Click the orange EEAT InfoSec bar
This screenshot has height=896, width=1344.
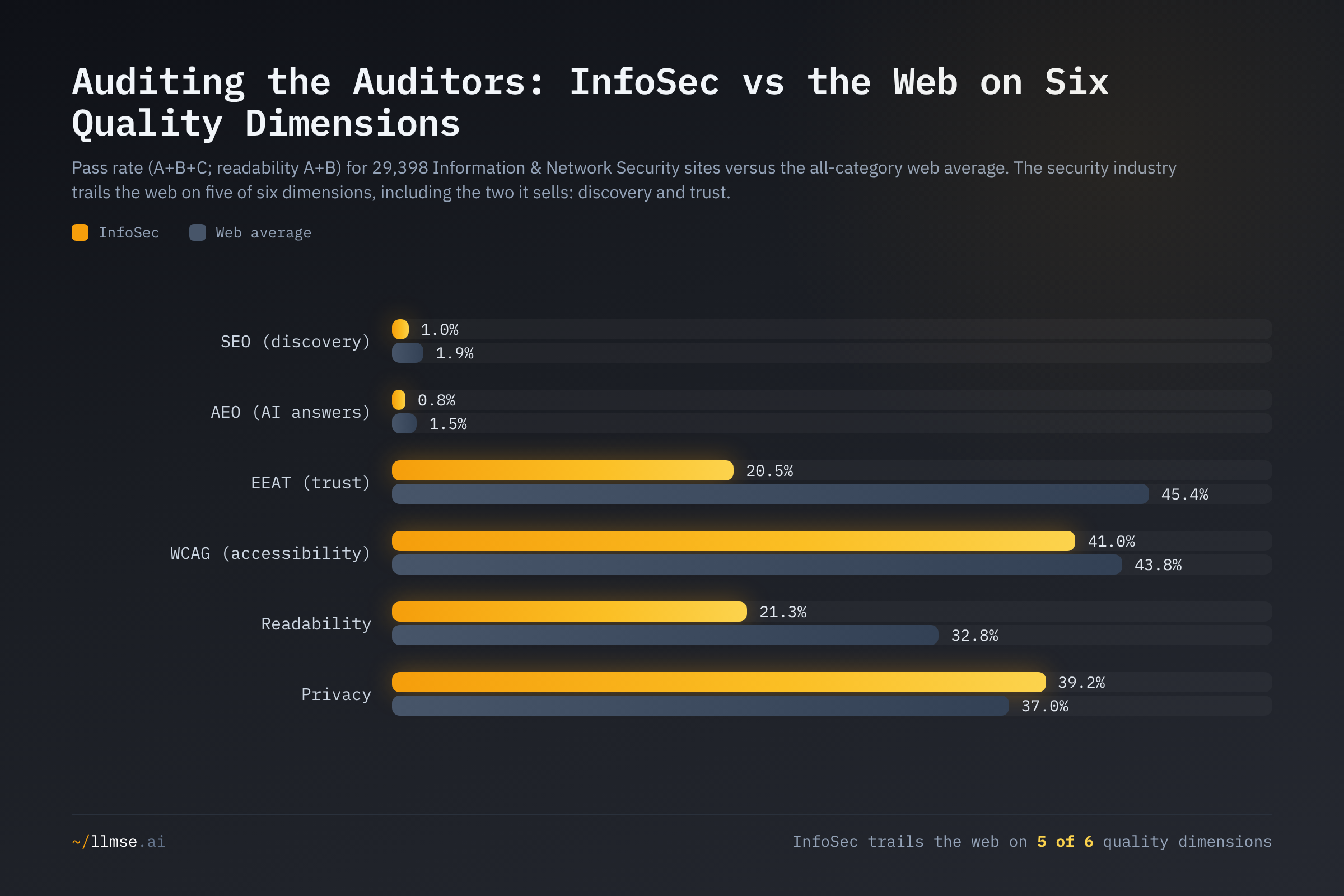(562, 470)
